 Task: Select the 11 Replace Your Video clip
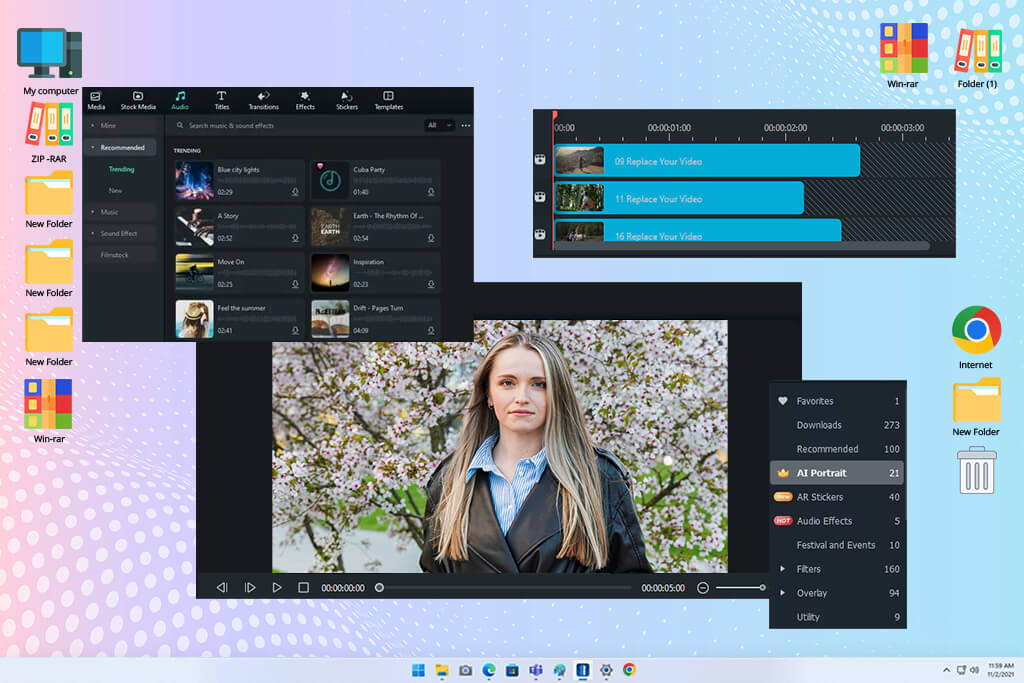[x=679, y=199]
